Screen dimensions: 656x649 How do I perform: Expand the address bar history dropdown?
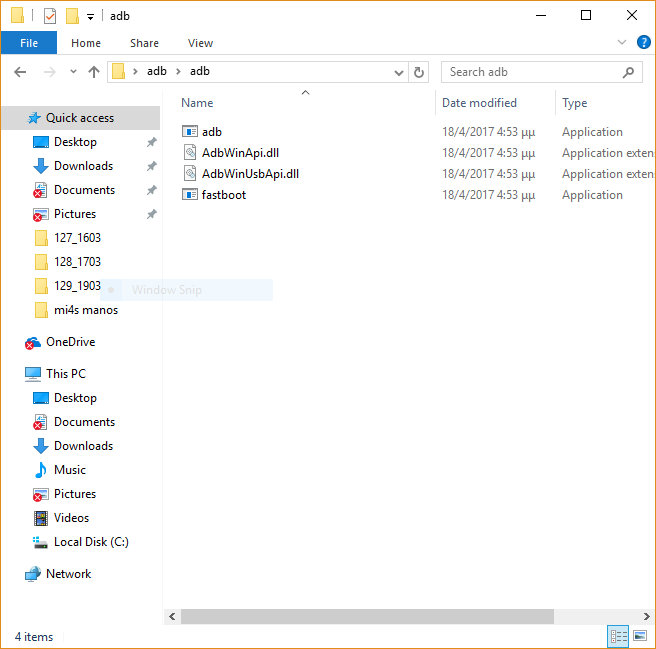(x=398, y=72)
